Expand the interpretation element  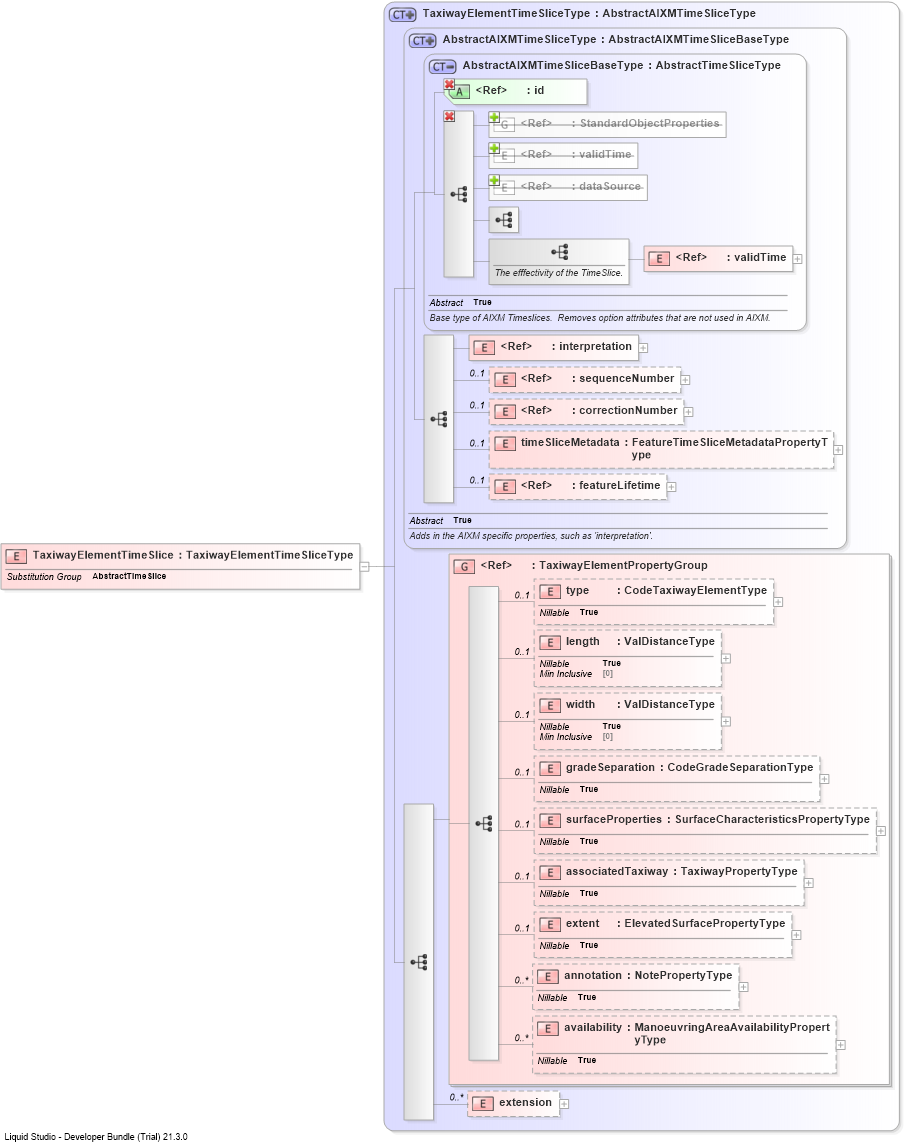click(x=643, y=348)
